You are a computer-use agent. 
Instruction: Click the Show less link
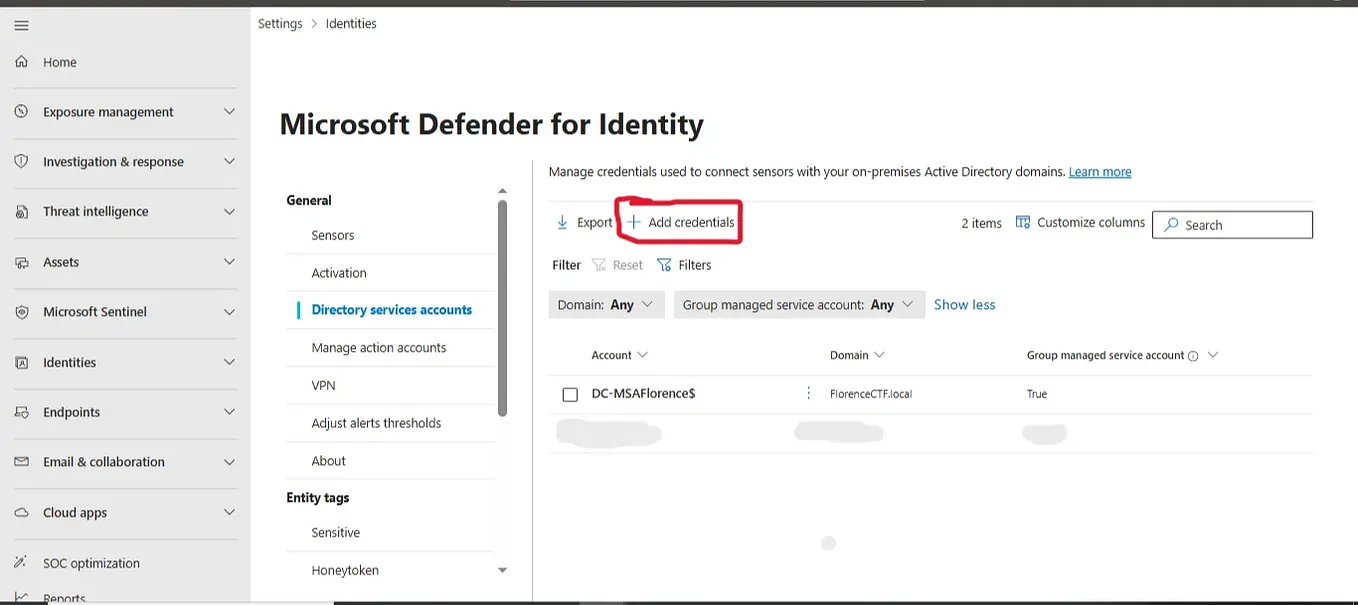(964, 305)
